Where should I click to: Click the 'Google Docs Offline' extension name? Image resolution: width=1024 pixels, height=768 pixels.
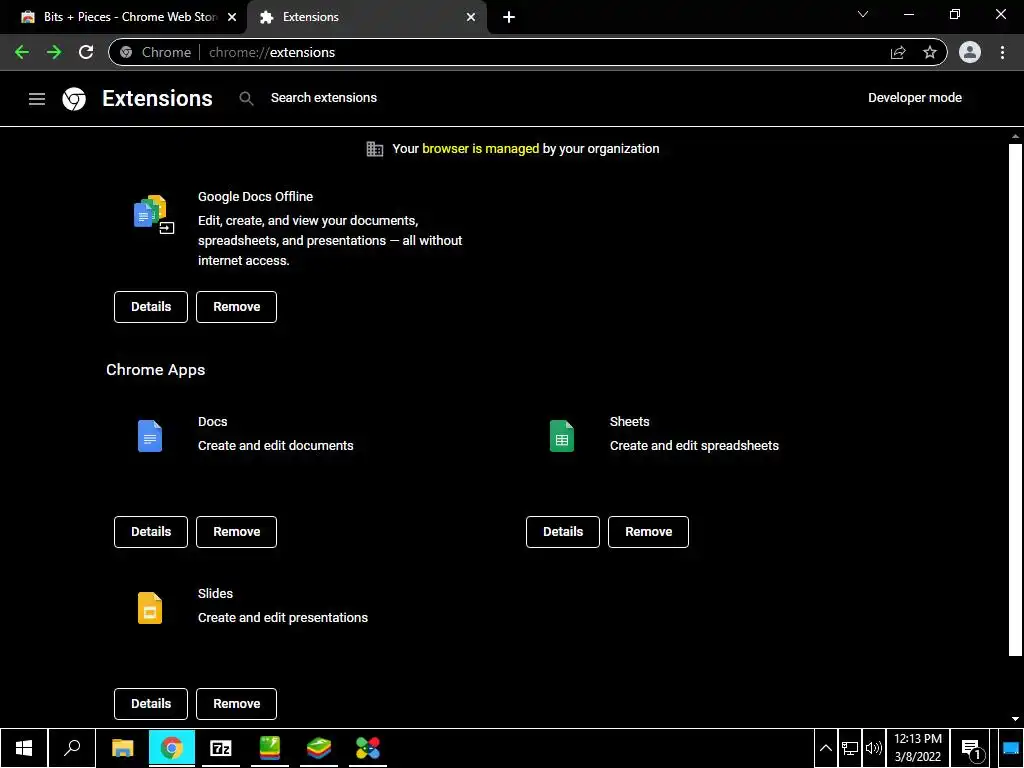[x=255, y=197]
